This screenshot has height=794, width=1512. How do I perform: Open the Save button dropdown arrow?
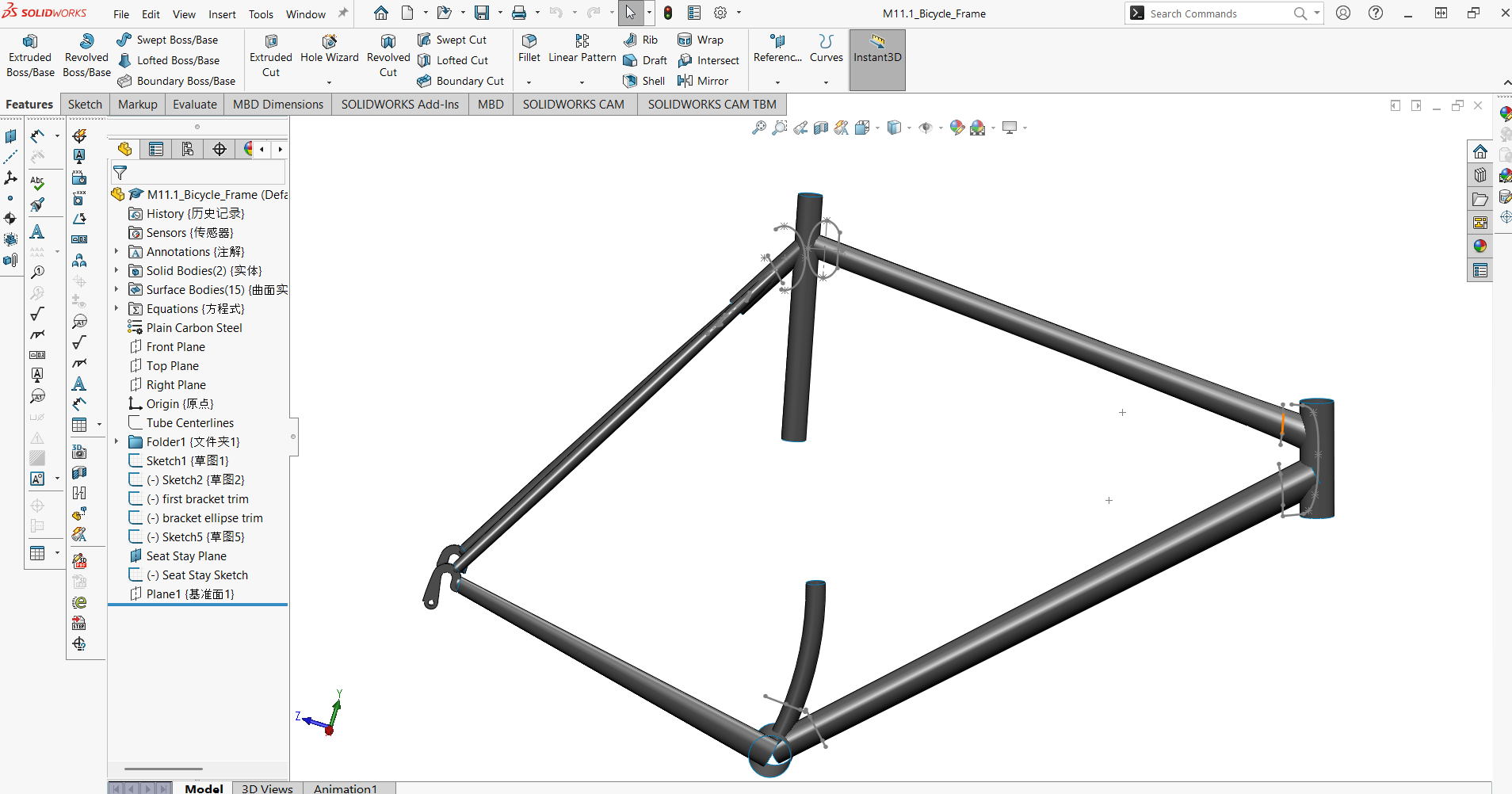(x=500, y=13)
